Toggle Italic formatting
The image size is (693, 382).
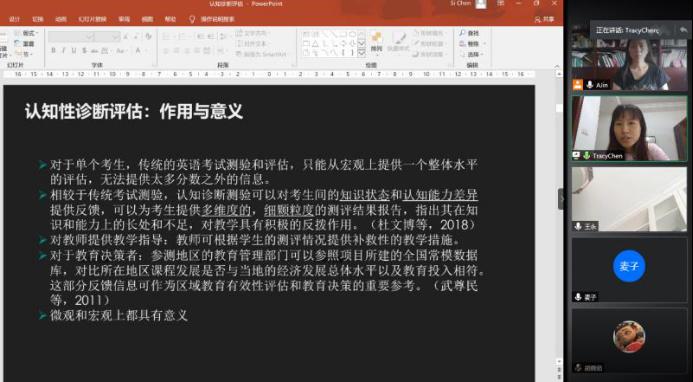63,51
